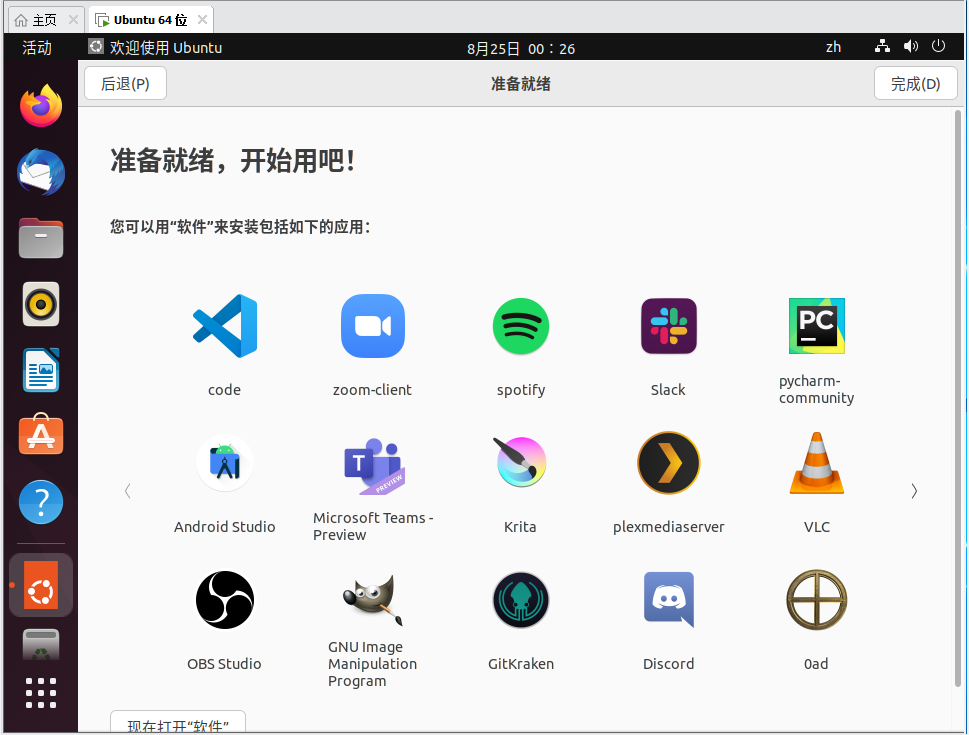The image size is (969, 735).
Task: Show all applications grid
Action: click(41, 693)
